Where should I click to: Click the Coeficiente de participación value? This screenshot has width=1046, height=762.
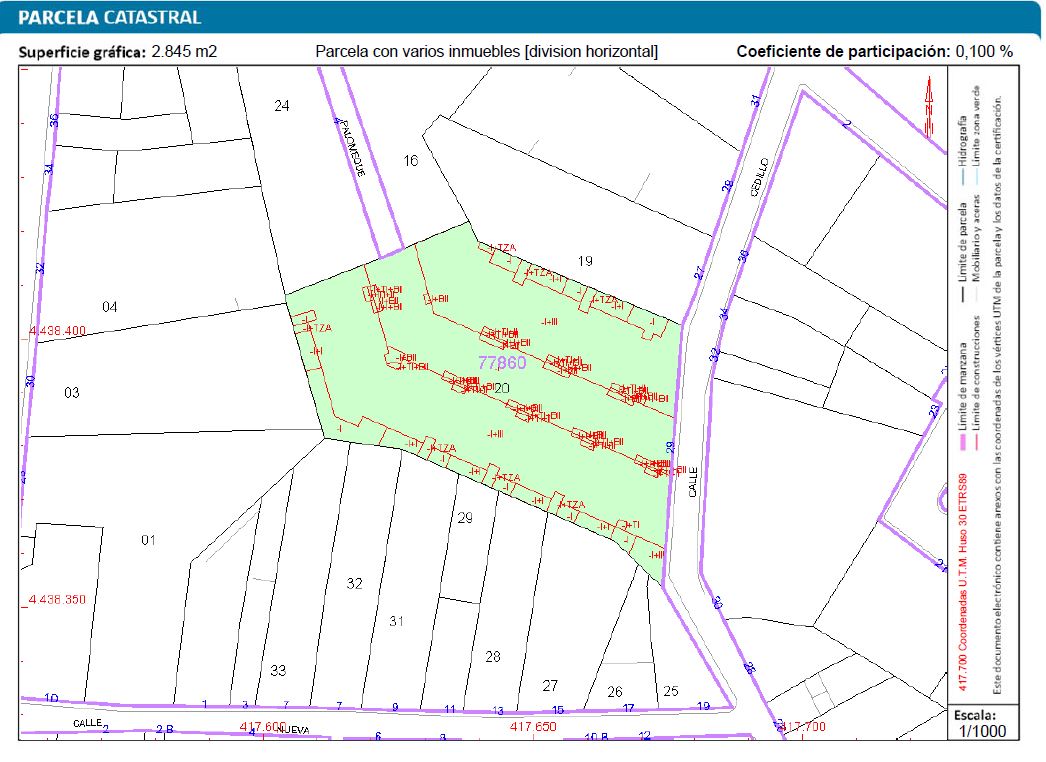pyautogui.click(x=983, y=51)
